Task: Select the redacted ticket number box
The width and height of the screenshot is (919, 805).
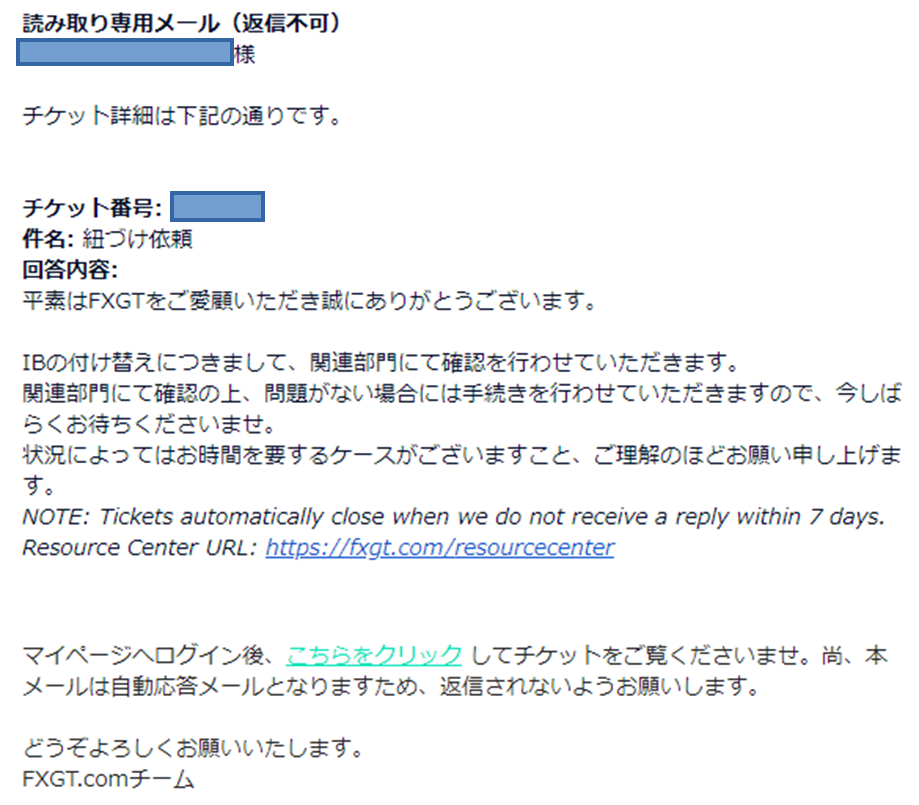Action: pyautogui.click(x=217, y=206)
